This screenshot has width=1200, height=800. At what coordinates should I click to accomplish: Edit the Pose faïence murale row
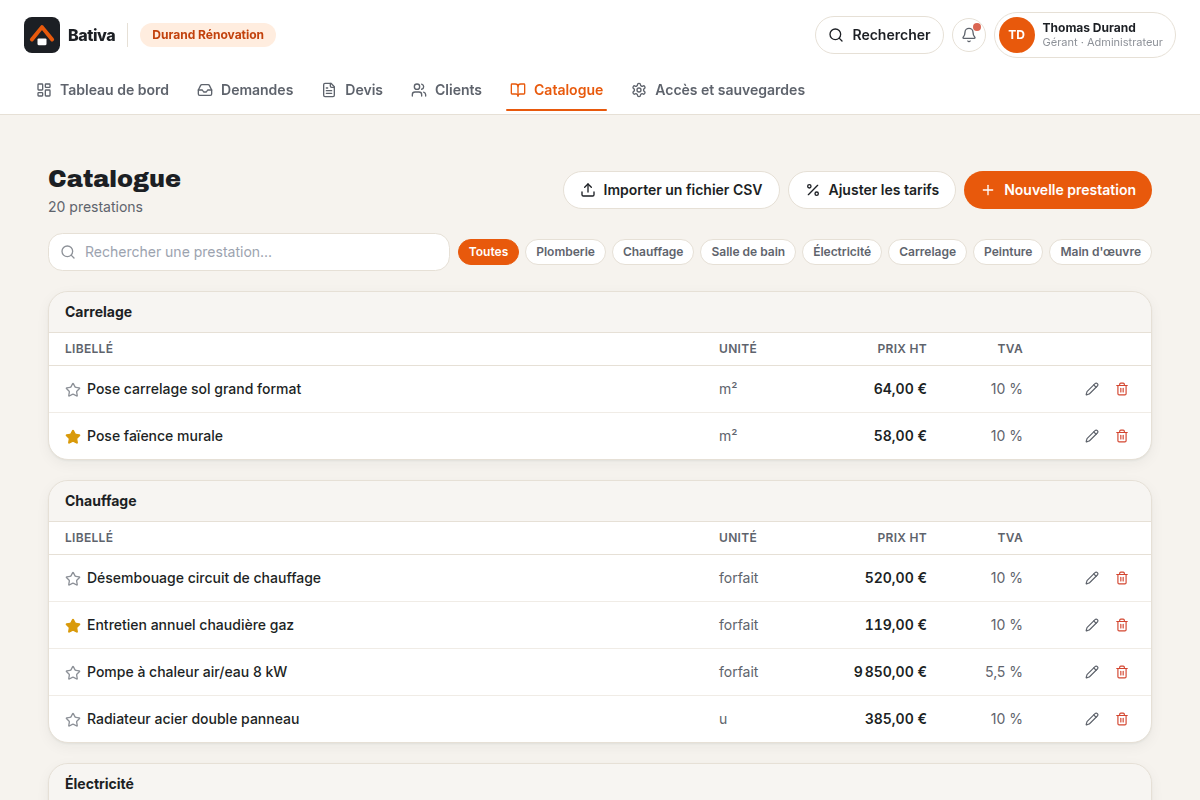tap(1092, 436)
